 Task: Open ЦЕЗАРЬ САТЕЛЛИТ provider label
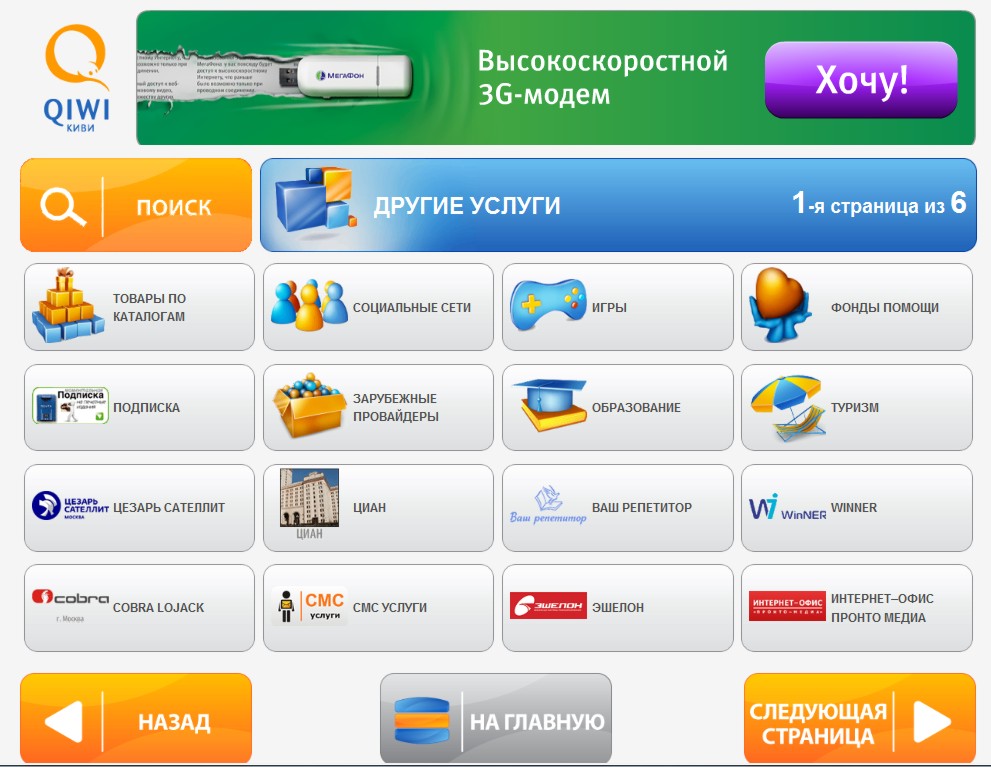[169, 507]
